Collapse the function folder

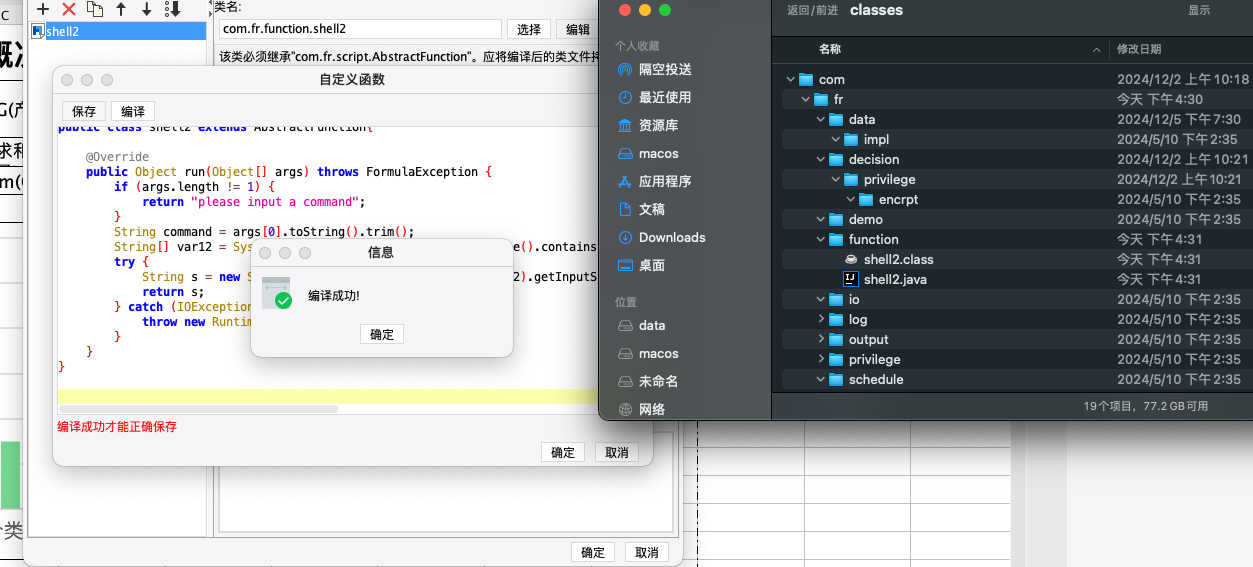(x=821, y=239)
